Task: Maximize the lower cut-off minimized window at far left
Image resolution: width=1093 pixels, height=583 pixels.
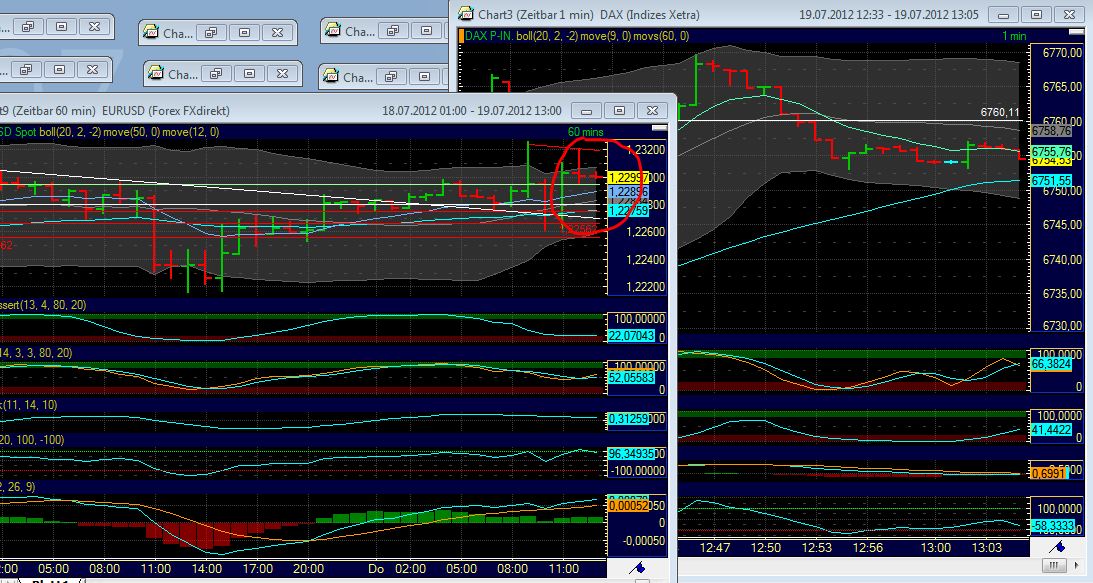Action: (x=59, y=69)
